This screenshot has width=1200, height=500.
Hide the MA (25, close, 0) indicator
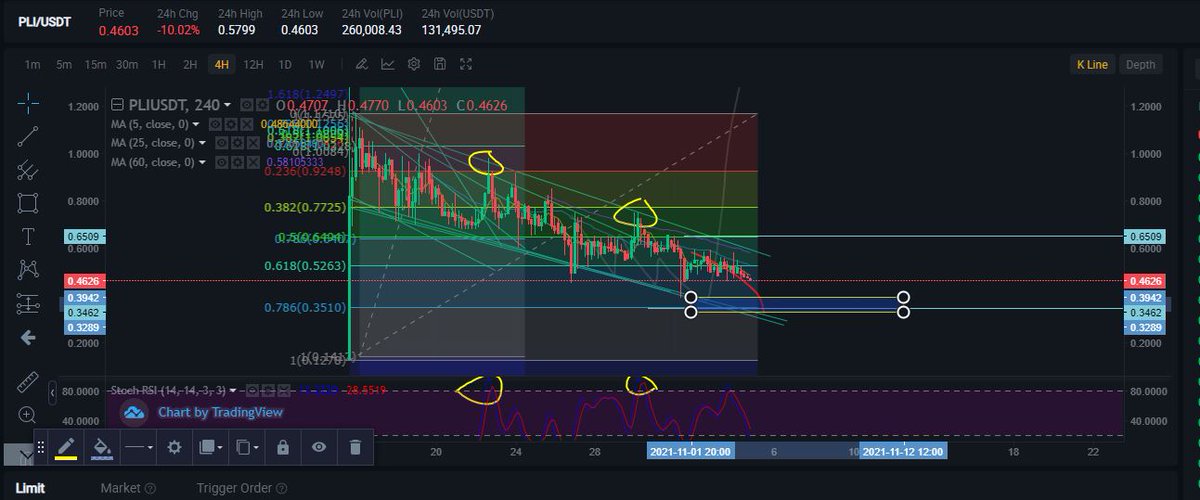click(221, 143)
